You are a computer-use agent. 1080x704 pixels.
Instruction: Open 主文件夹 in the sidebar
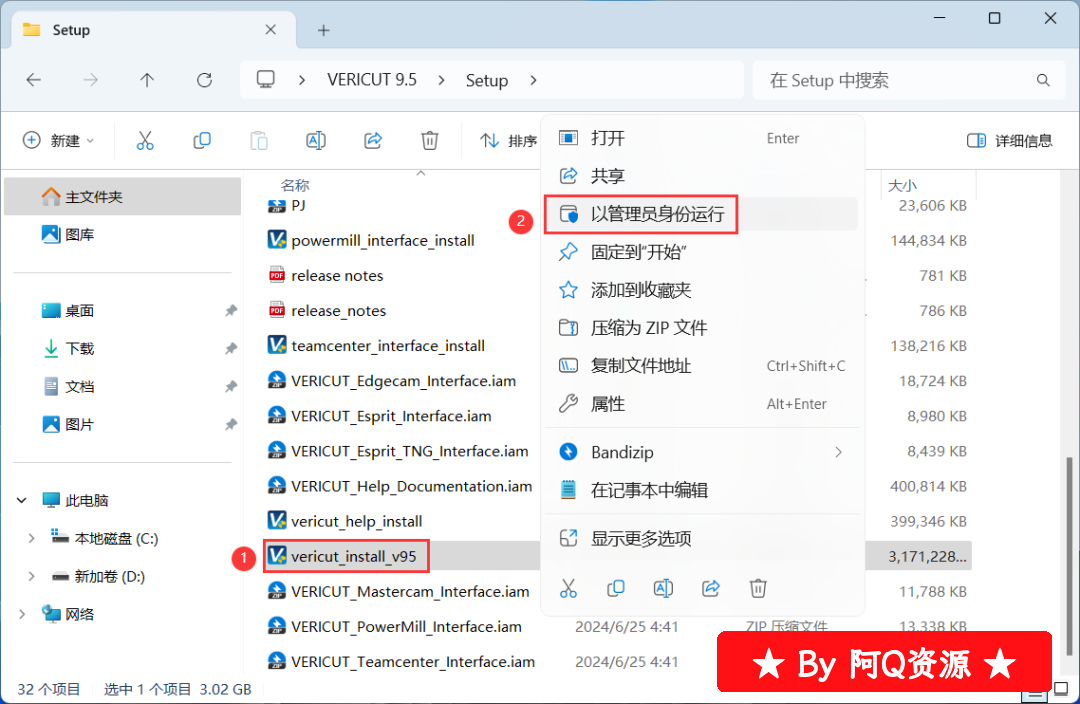point(123,196)
